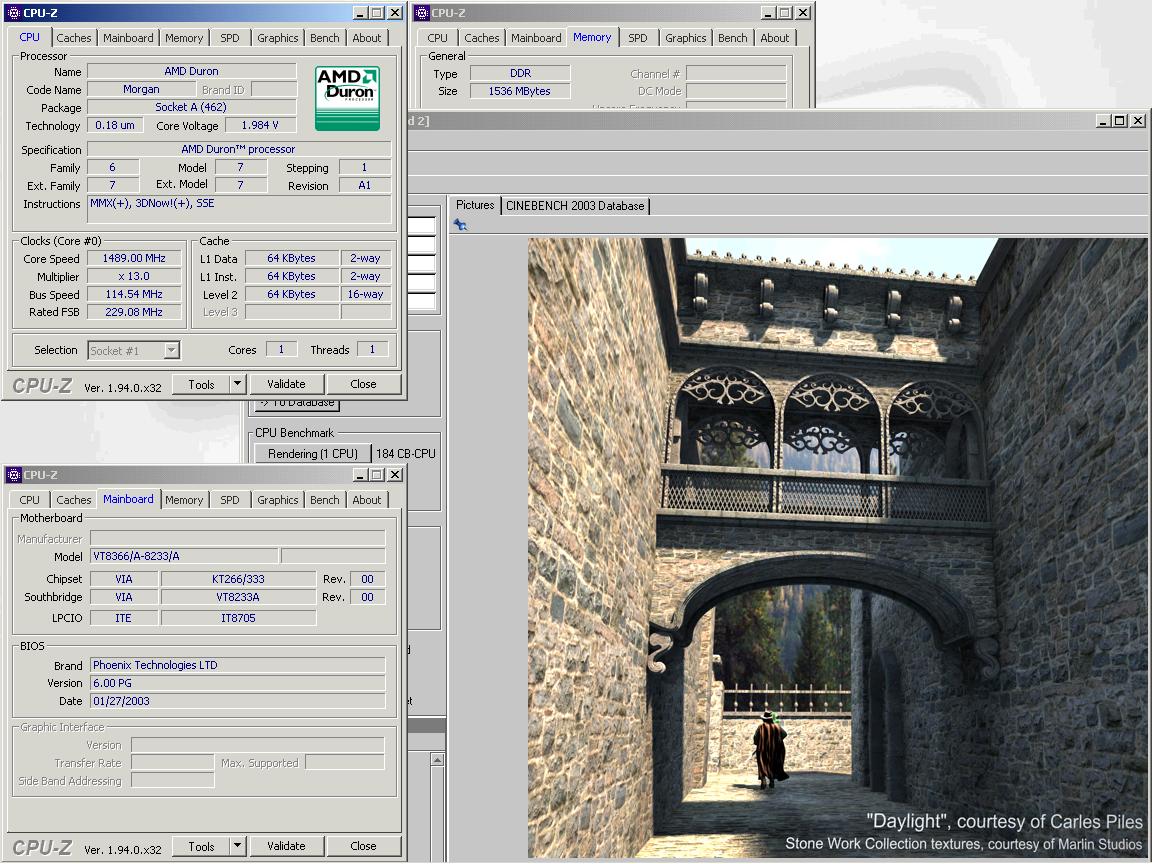This screenshot has width=1152, height=864.
Task: Click the Daylight rendered castle image
Action: click(x=838, y=547)
